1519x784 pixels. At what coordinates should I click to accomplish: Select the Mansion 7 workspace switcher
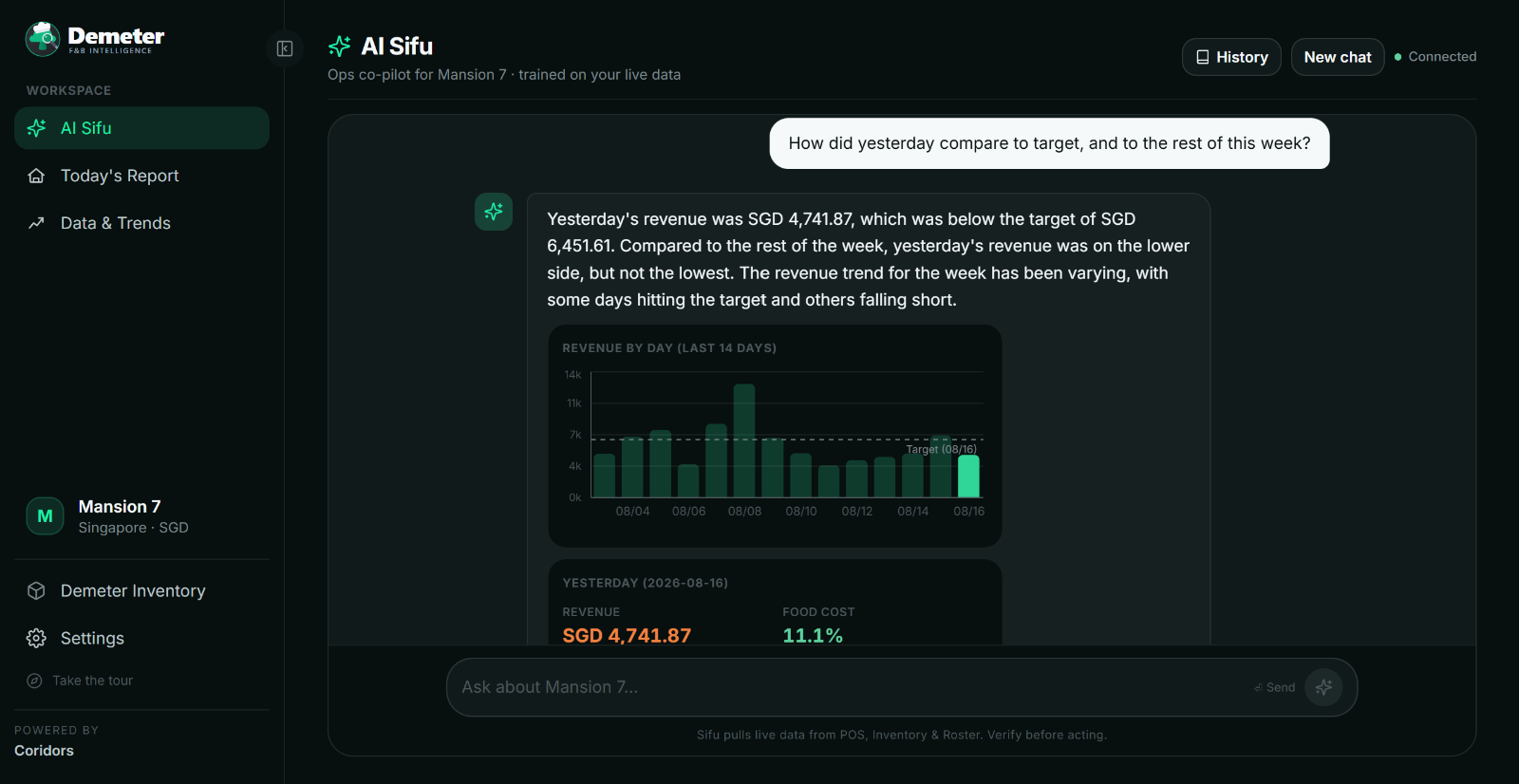(x=141, y=516)
